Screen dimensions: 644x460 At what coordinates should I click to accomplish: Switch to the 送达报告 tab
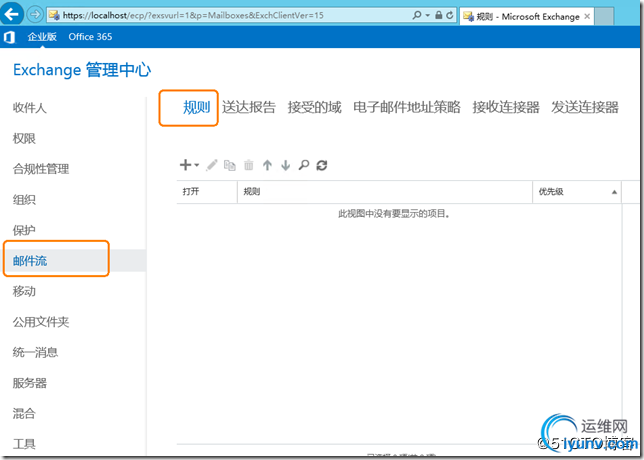(249, 108)
